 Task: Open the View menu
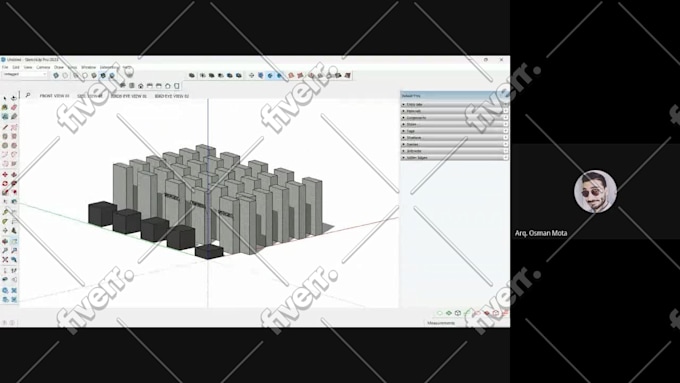point(28,67)
